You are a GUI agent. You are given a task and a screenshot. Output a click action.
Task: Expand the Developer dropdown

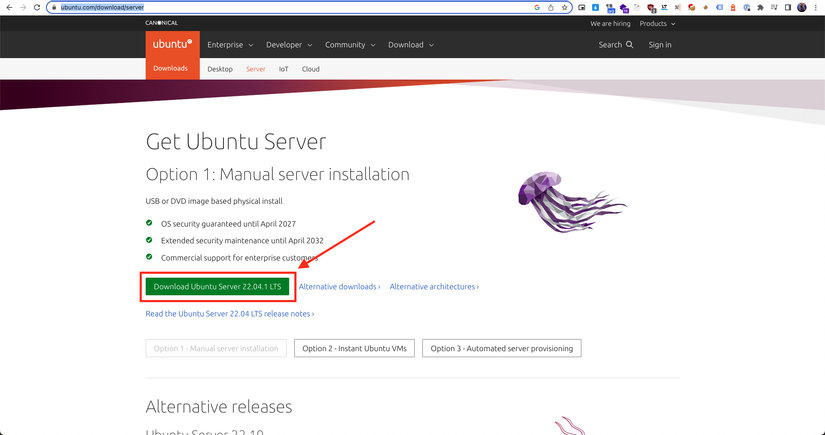tap(289, 45)
